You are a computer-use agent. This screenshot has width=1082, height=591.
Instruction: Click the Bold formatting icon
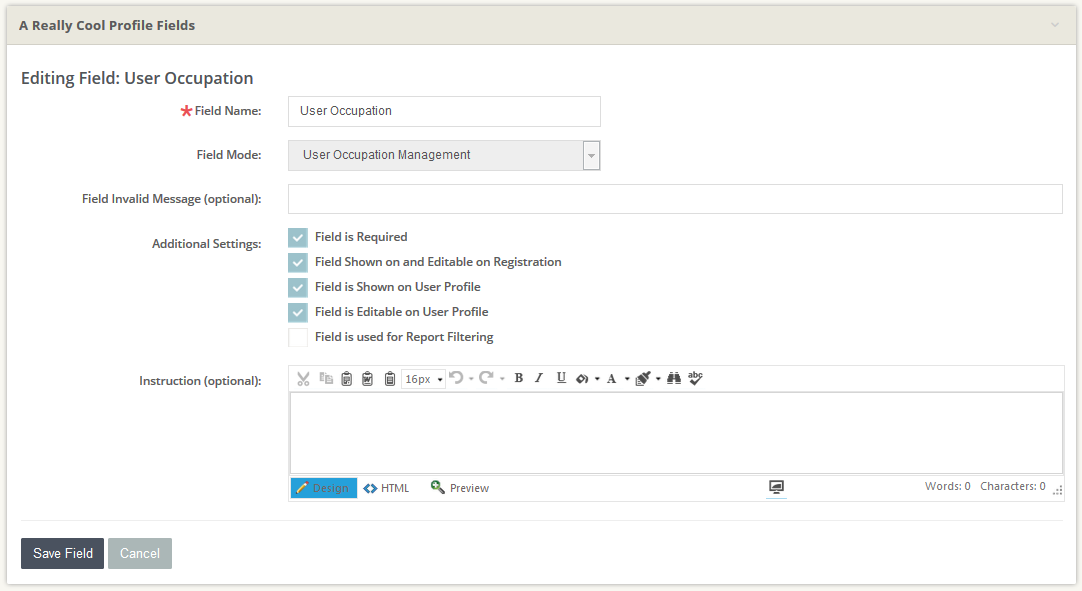pos(518,378)
